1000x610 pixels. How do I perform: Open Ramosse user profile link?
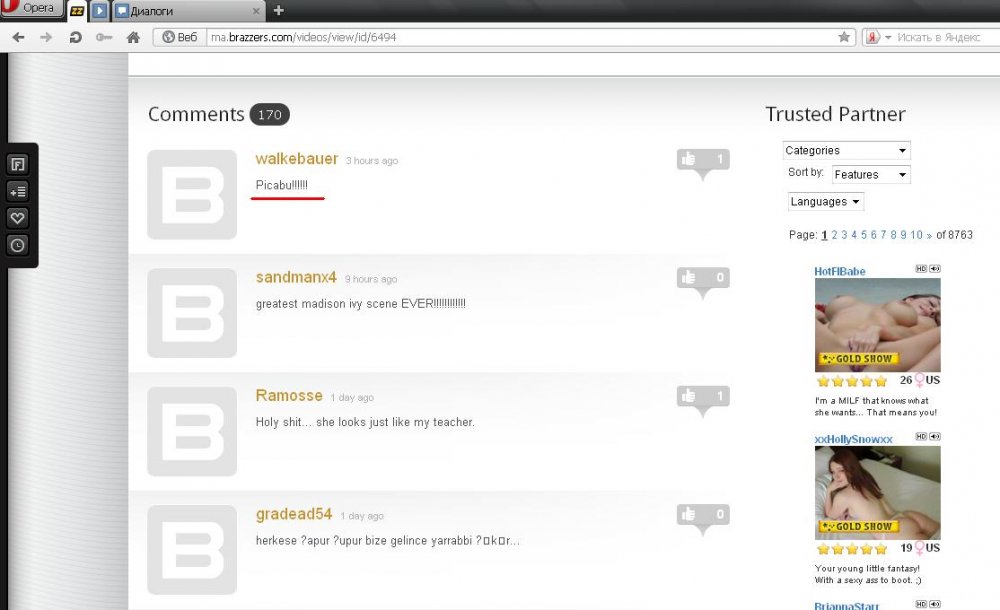click(x=289, y=395)
